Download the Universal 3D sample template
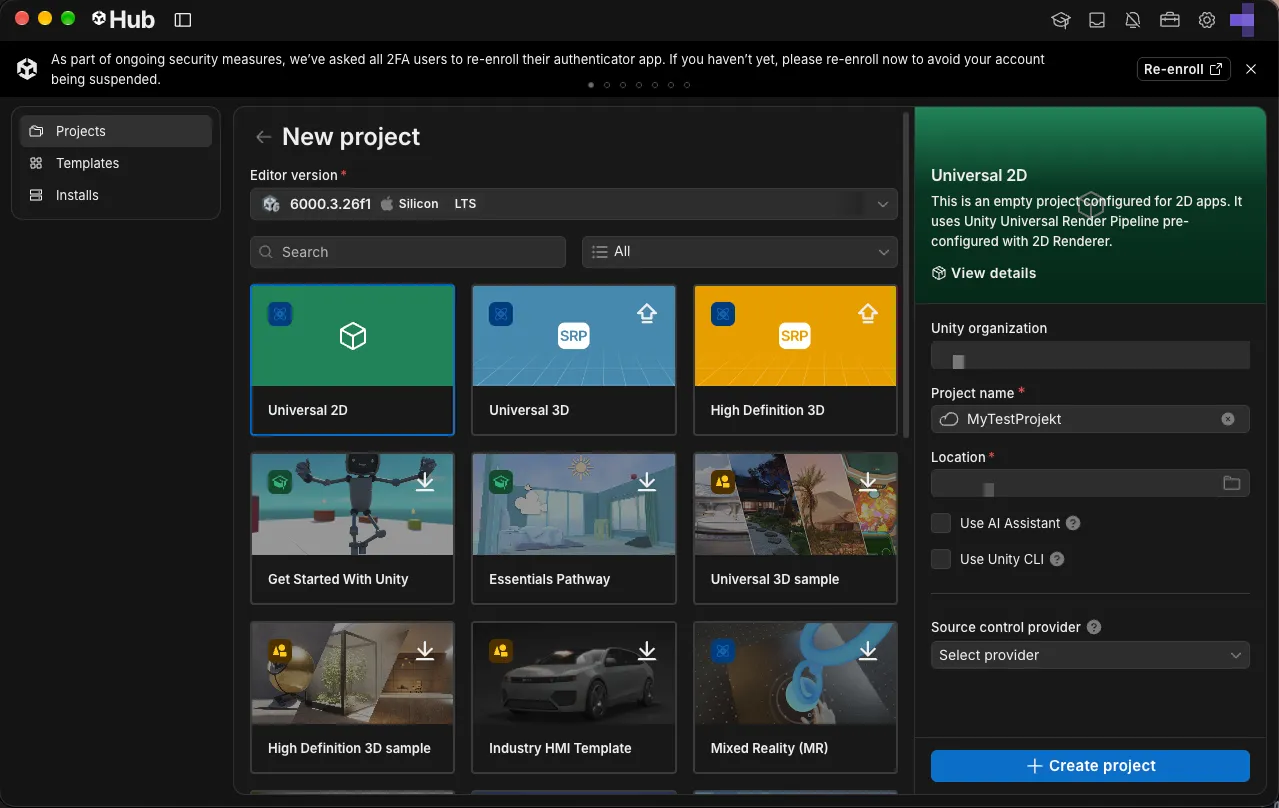 868,482
